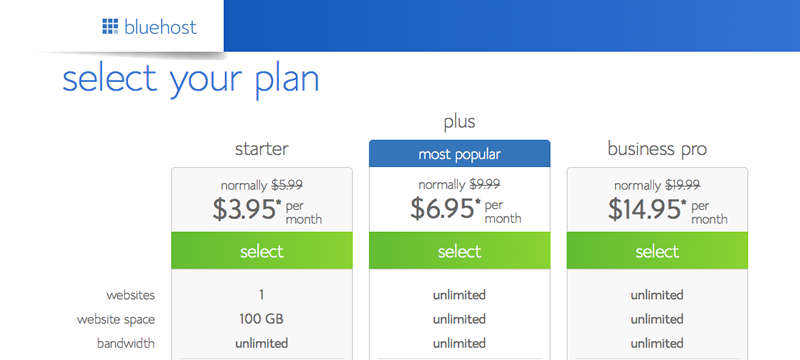Select the starter plan
Screen dimensions: 800x360
click(262, 251)
